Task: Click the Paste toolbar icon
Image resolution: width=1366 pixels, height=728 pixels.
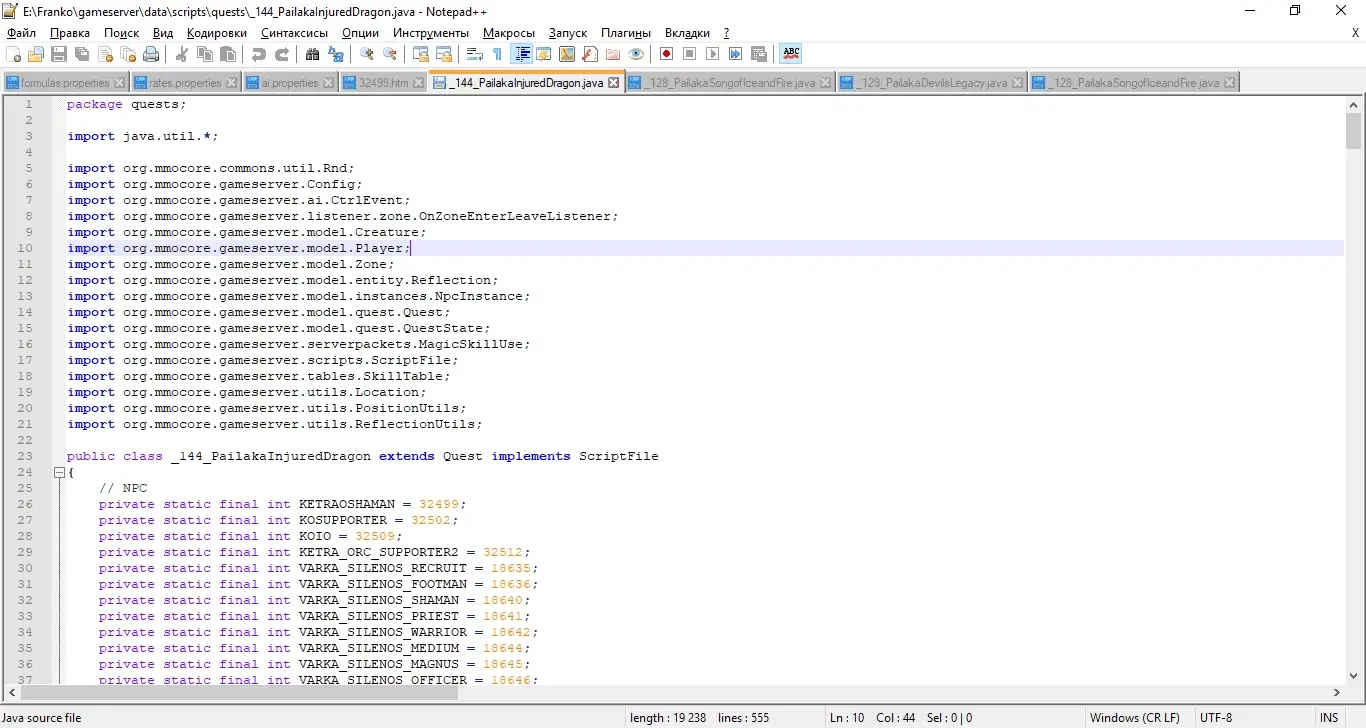Action: [x=227, y=54]
